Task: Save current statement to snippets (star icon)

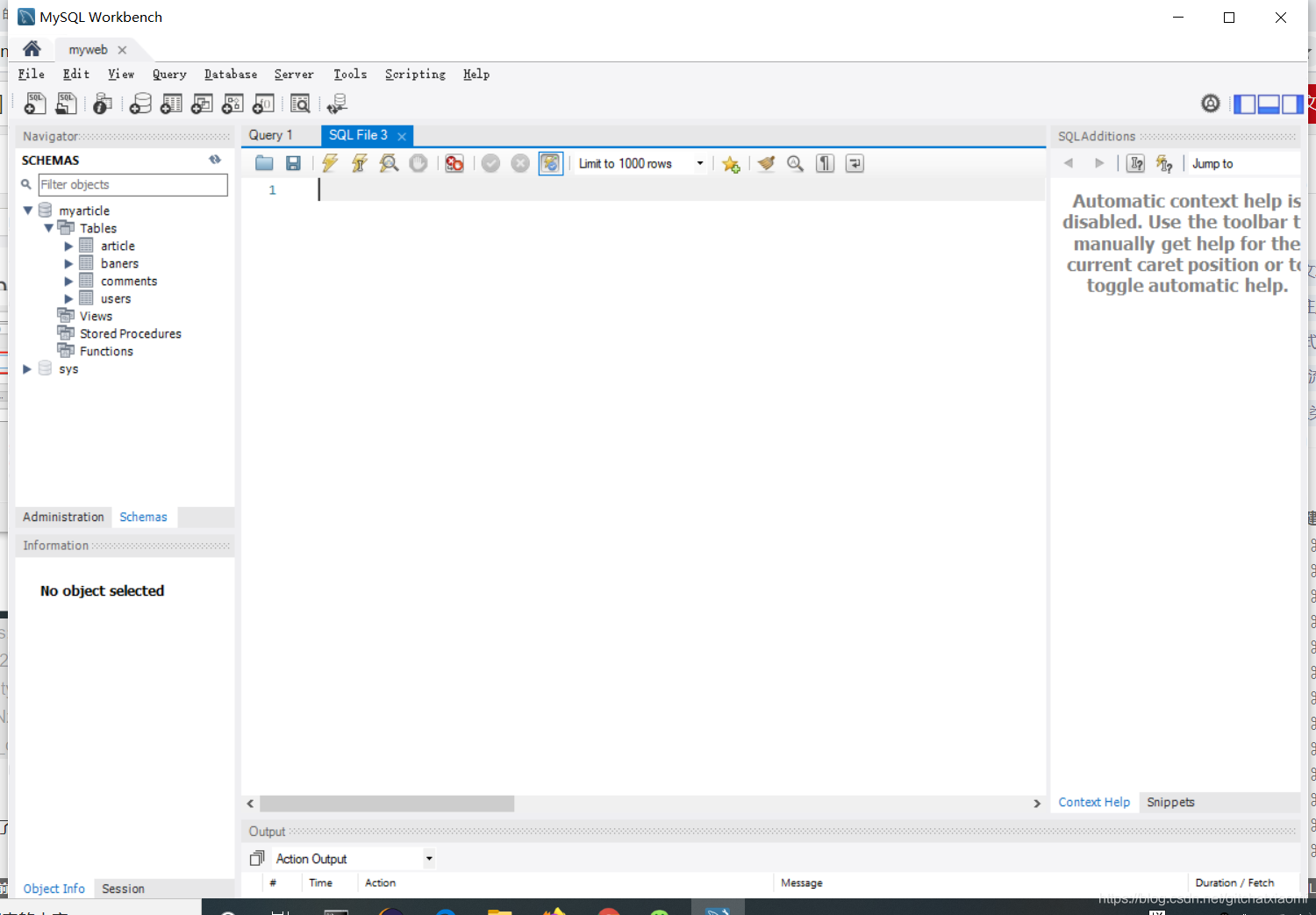Action: (731, 164)
